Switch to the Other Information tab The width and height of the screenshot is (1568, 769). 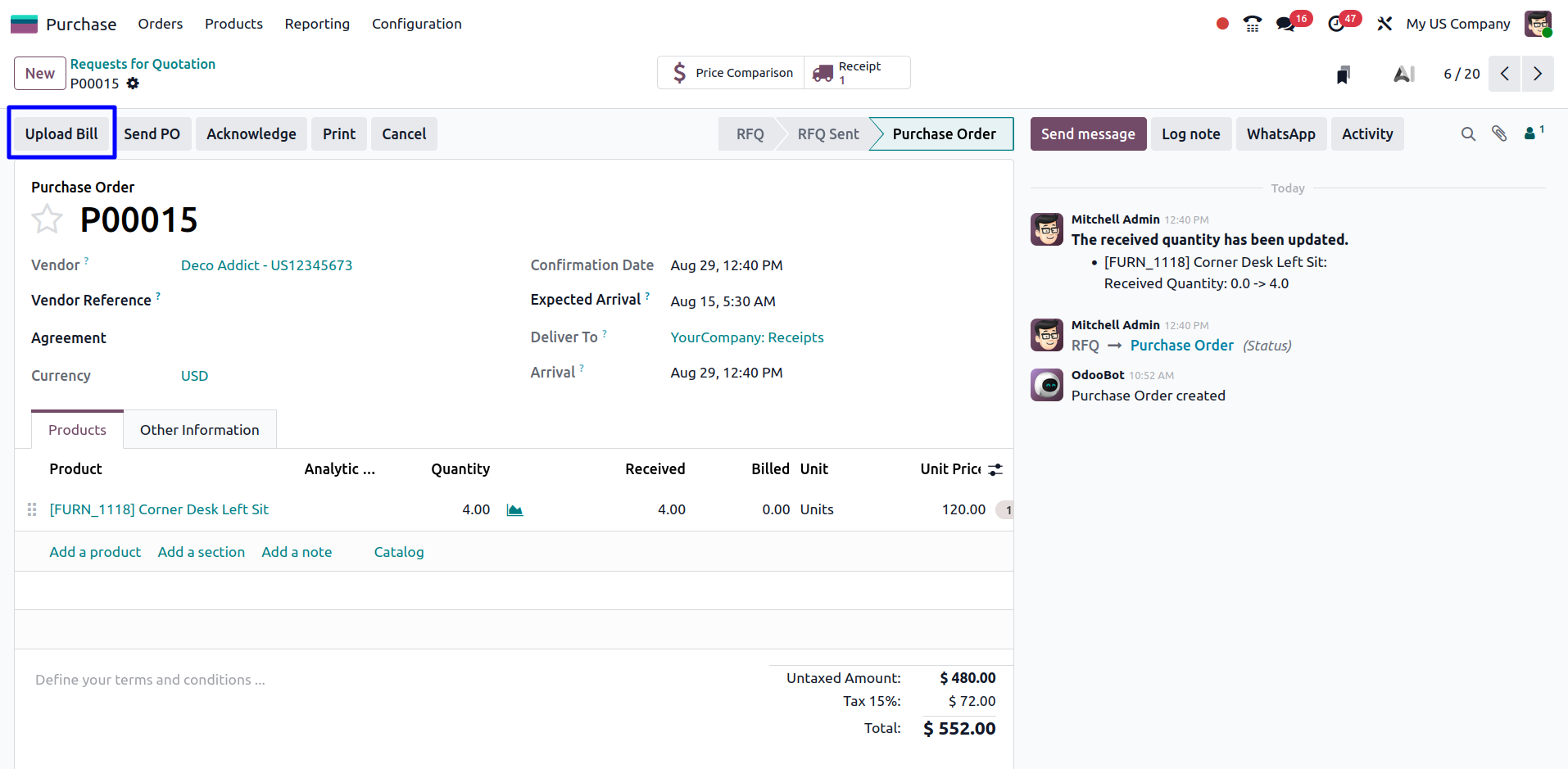(x=199, y=430)
